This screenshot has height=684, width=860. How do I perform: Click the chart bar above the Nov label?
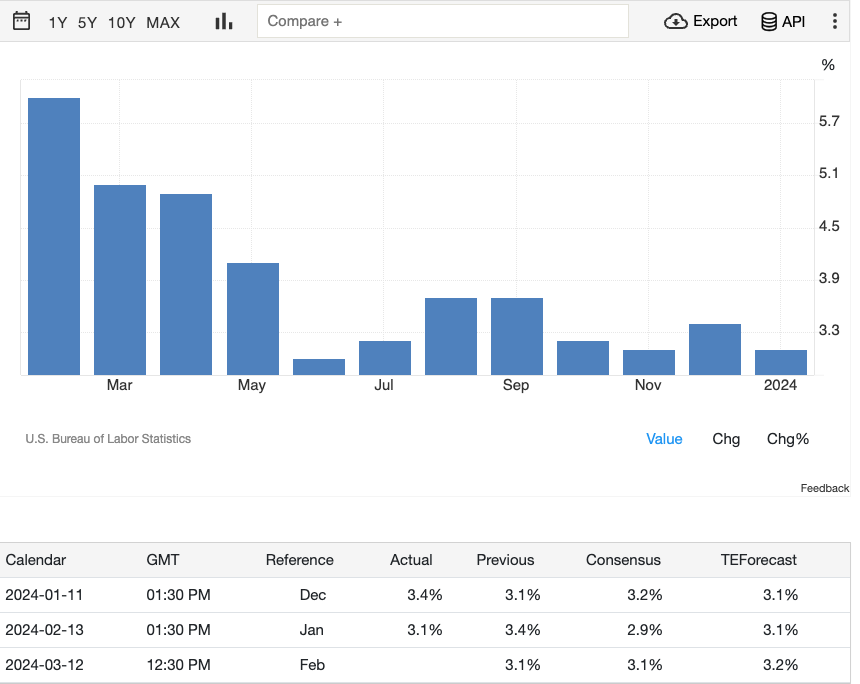pyautogui.click(x=649, y=362)
